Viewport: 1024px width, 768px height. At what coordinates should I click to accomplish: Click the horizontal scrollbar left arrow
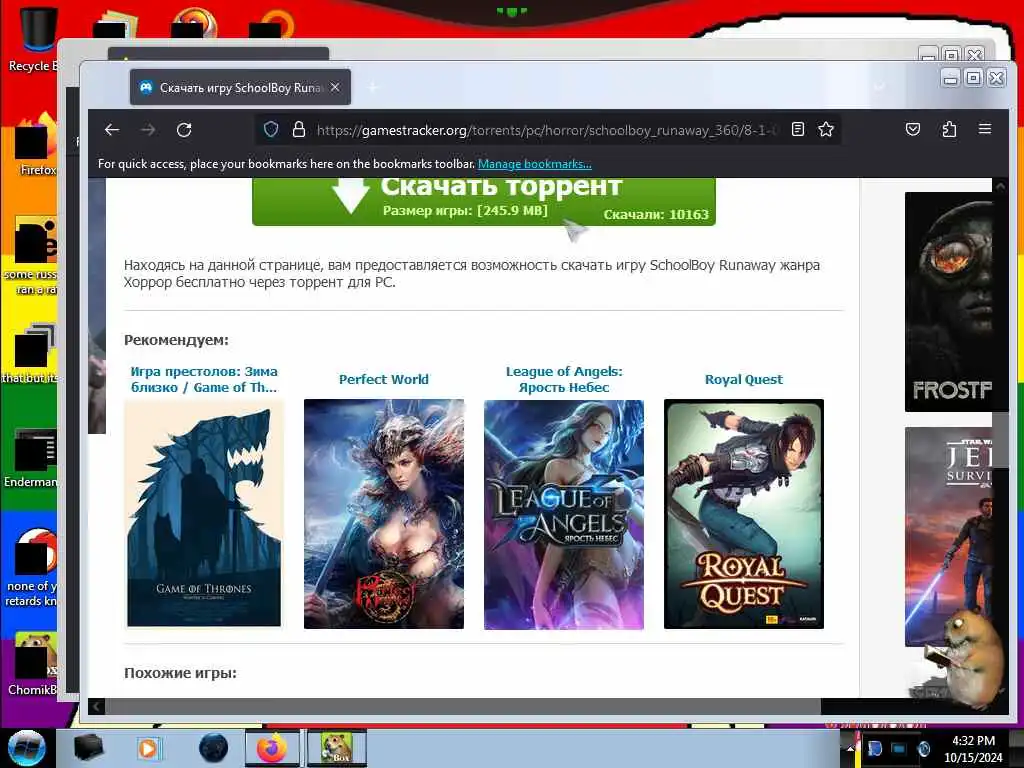(x=97, y=706)
